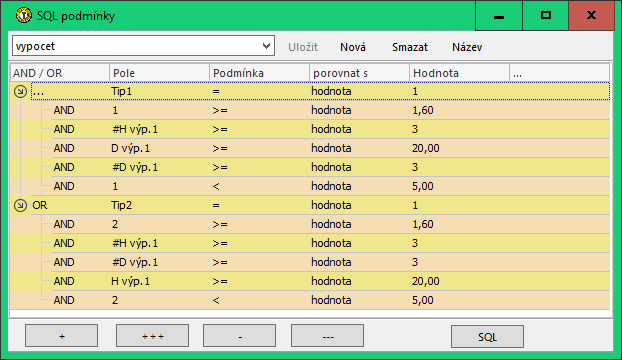Click #H výp.1 in the Tip2 group
The image size is (622, 360).
(135, 243)
